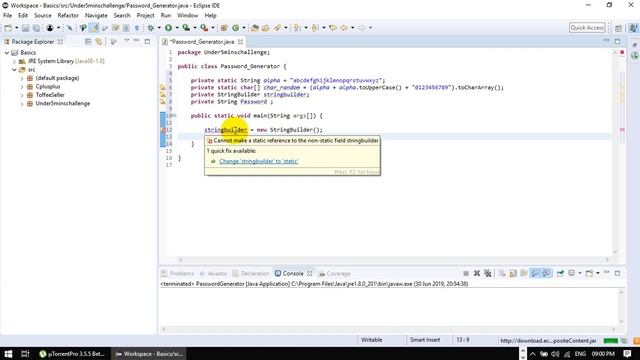Toggle Mark Occurrences highlighter in toolbar

(94, 28)
